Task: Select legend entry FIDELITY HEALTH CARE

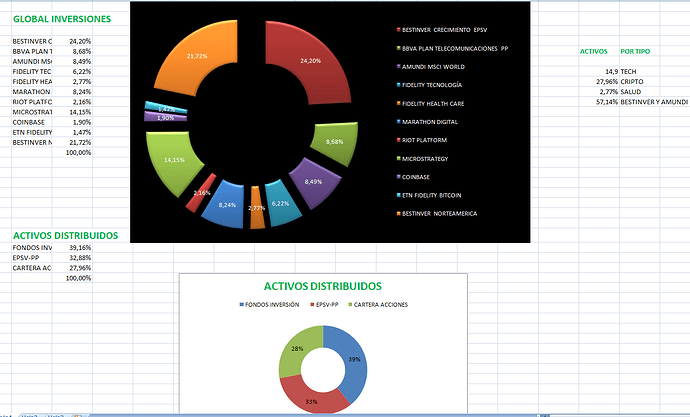Action: pos(430,103)
